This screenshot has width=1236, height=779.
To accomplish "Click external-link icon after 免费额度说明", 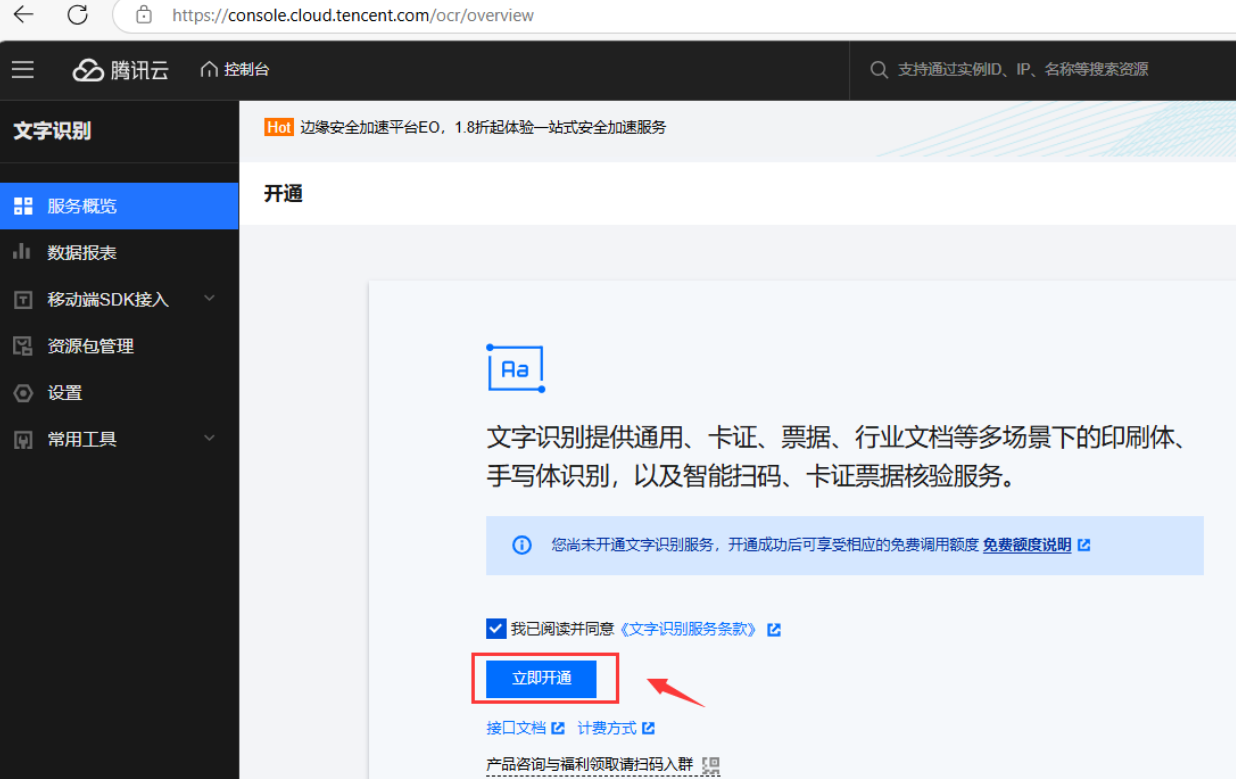I will pos(1084,545).
